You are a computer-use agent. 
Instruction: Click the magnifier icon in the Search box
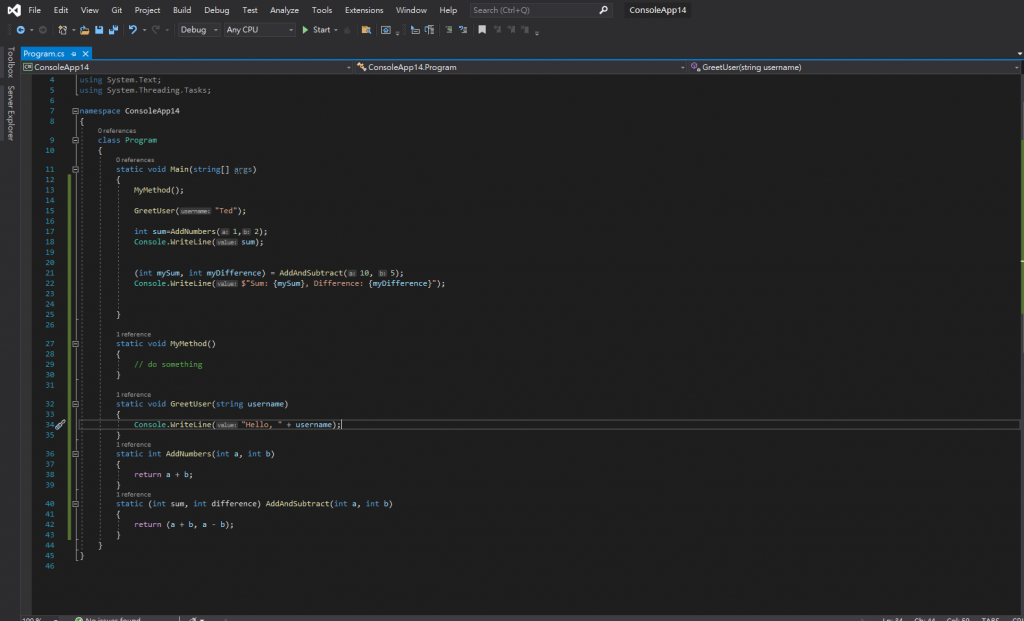(x=603, y=10)
